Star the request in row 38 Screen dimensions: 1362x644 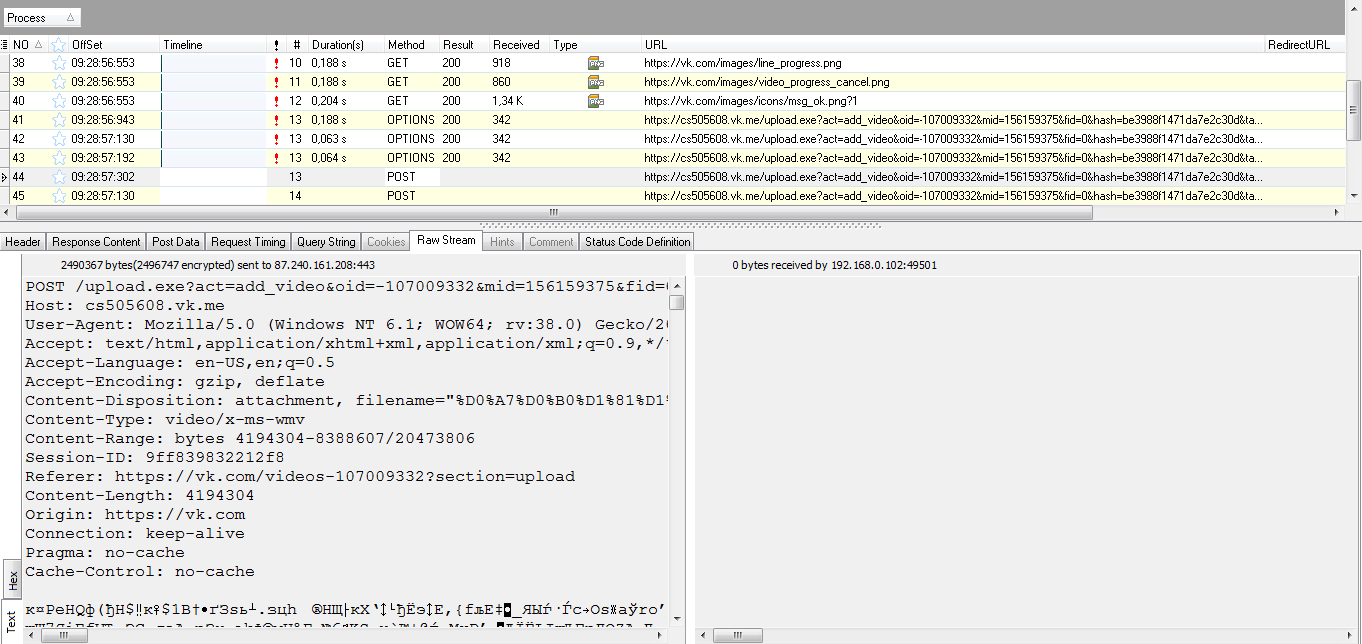[58, 63]
